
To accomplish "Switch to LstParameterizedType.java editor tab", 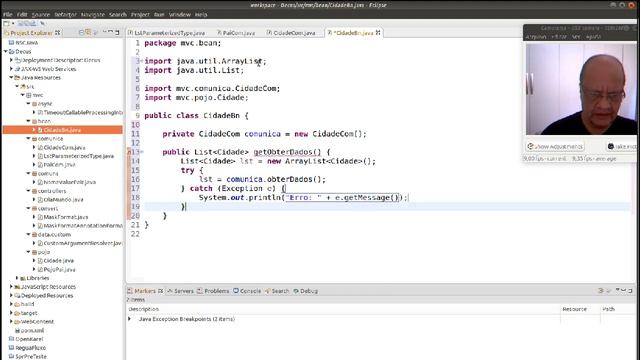I will pos(167,33).
